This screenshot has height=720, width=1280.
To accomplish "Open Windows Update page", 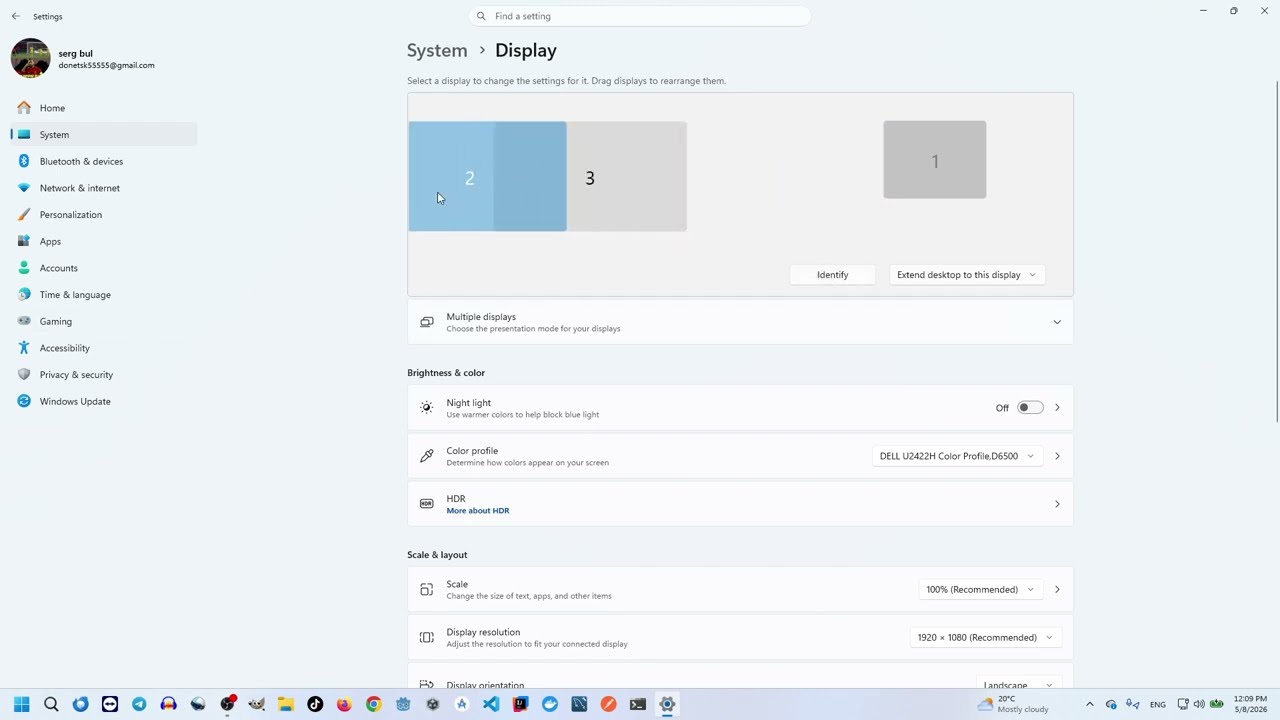I will click(104, 401).
